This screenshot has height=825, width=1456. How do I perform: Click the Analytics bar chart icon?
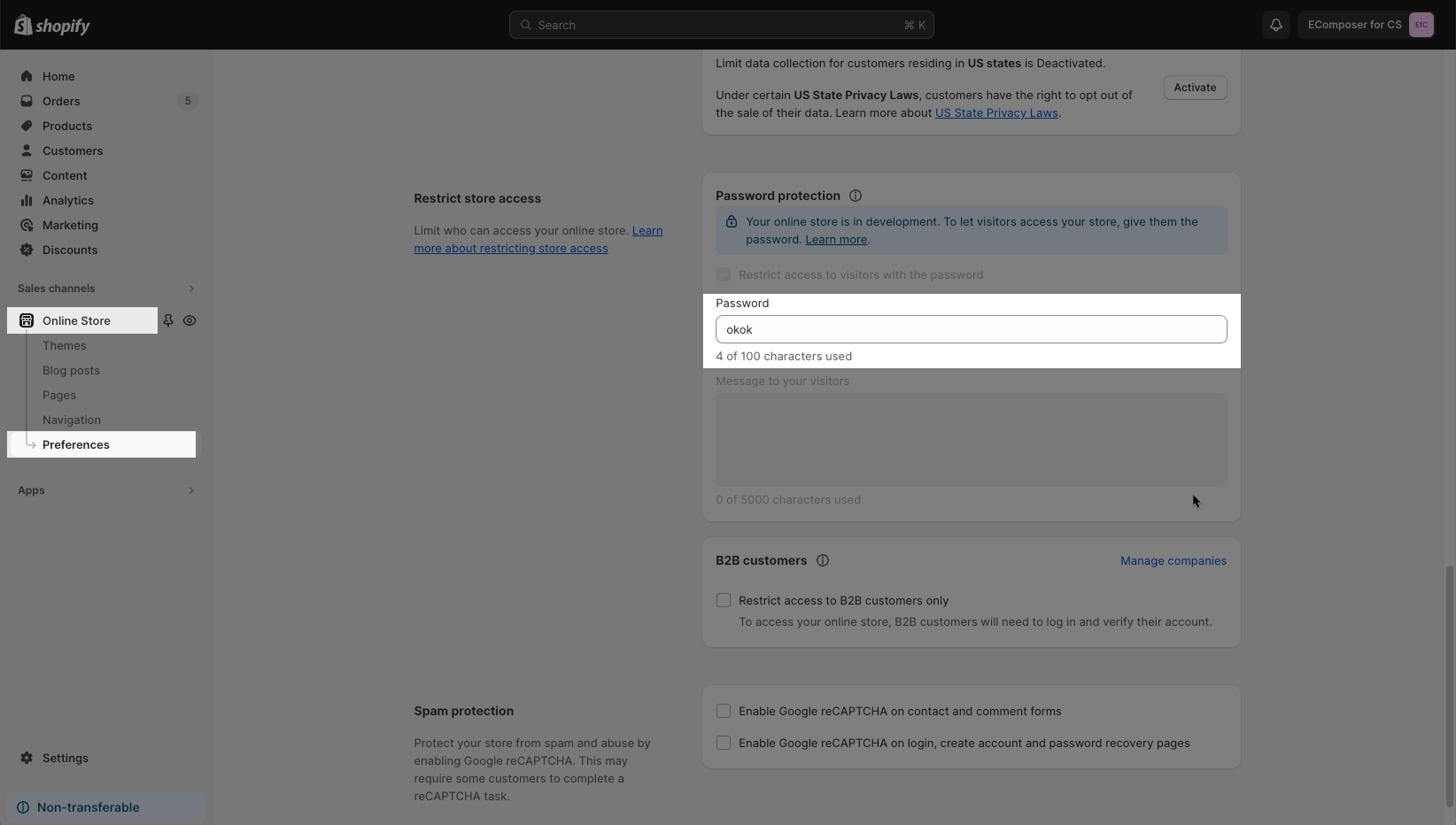[27, 200]
